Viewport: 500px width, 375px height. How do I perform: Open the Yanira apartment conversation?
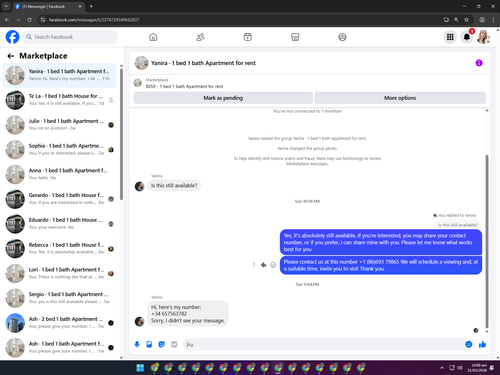pyautogui.click(x=60, y=75)
